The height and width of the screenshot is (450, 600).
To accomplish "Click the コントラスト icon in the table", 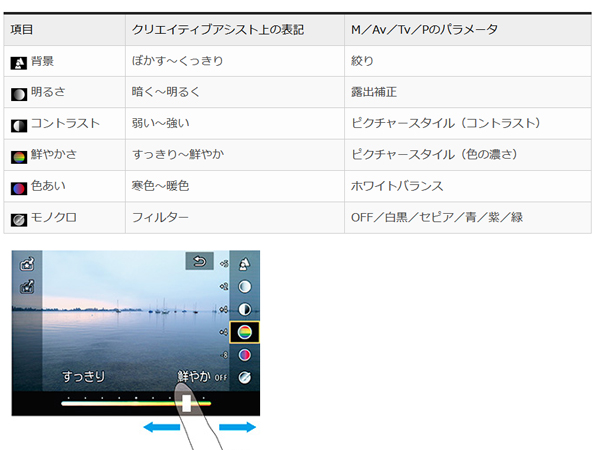I will click(19, 126).
